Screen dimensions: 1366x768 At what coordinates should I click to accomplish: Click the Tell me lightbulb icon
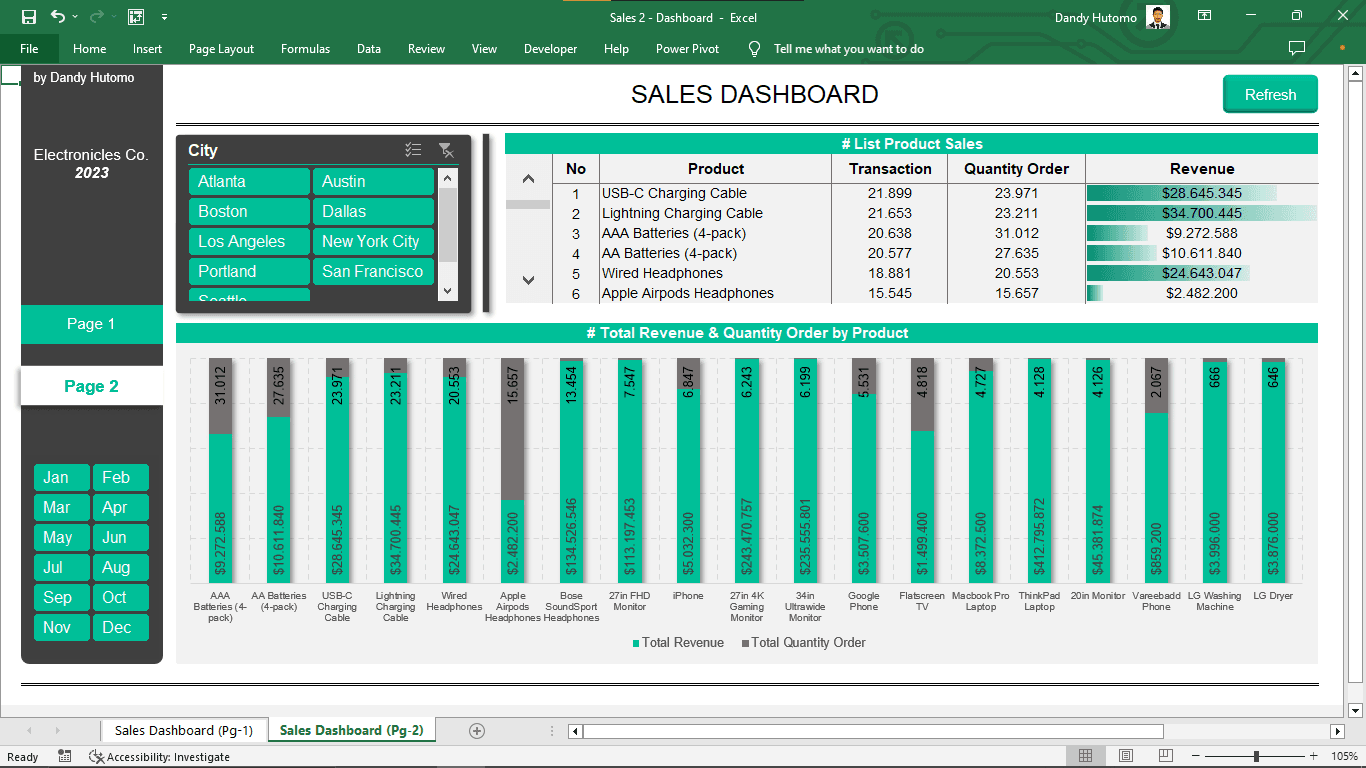click(x=755, y=49)
